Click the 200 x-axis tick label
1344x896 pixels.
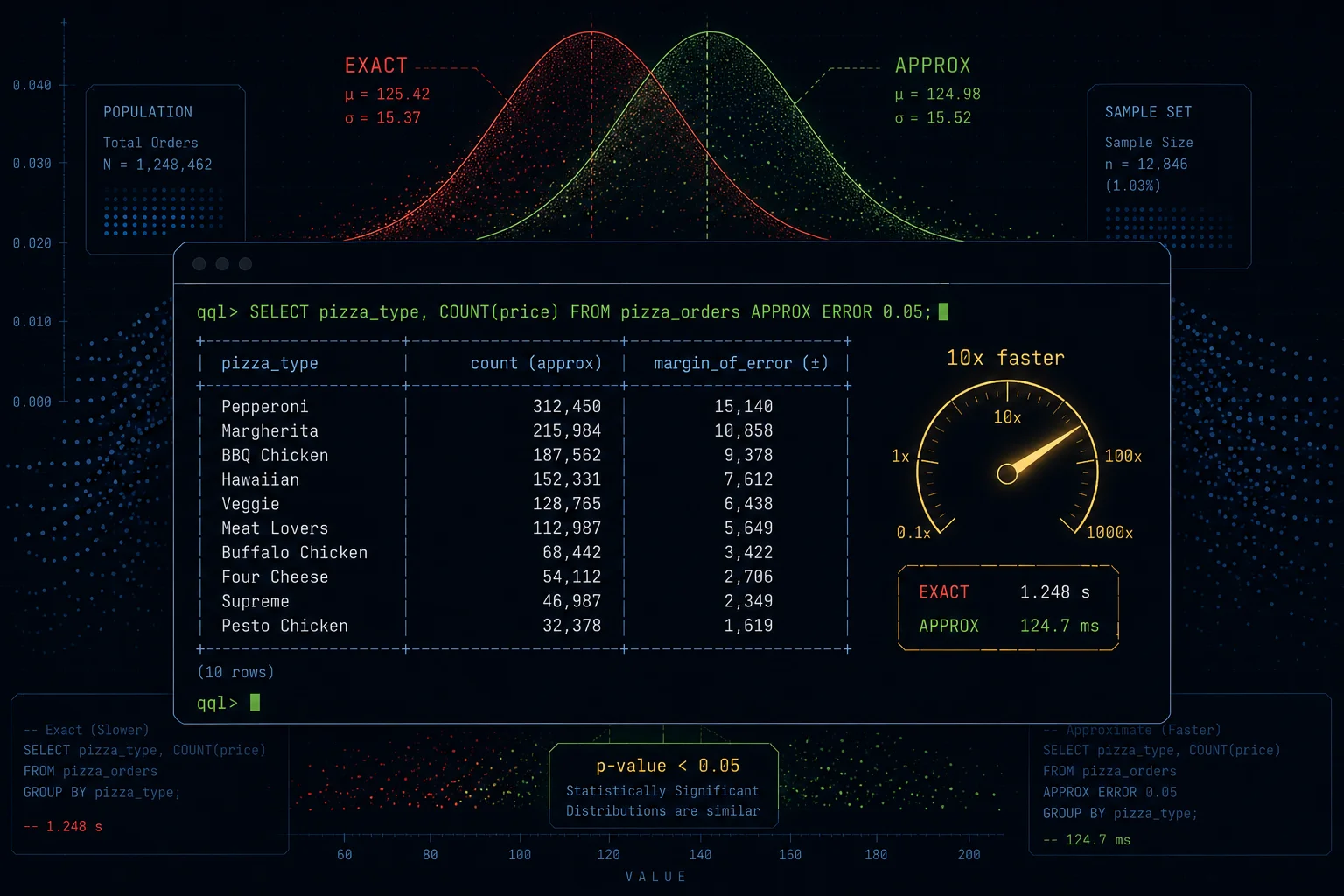coord(969,855)
